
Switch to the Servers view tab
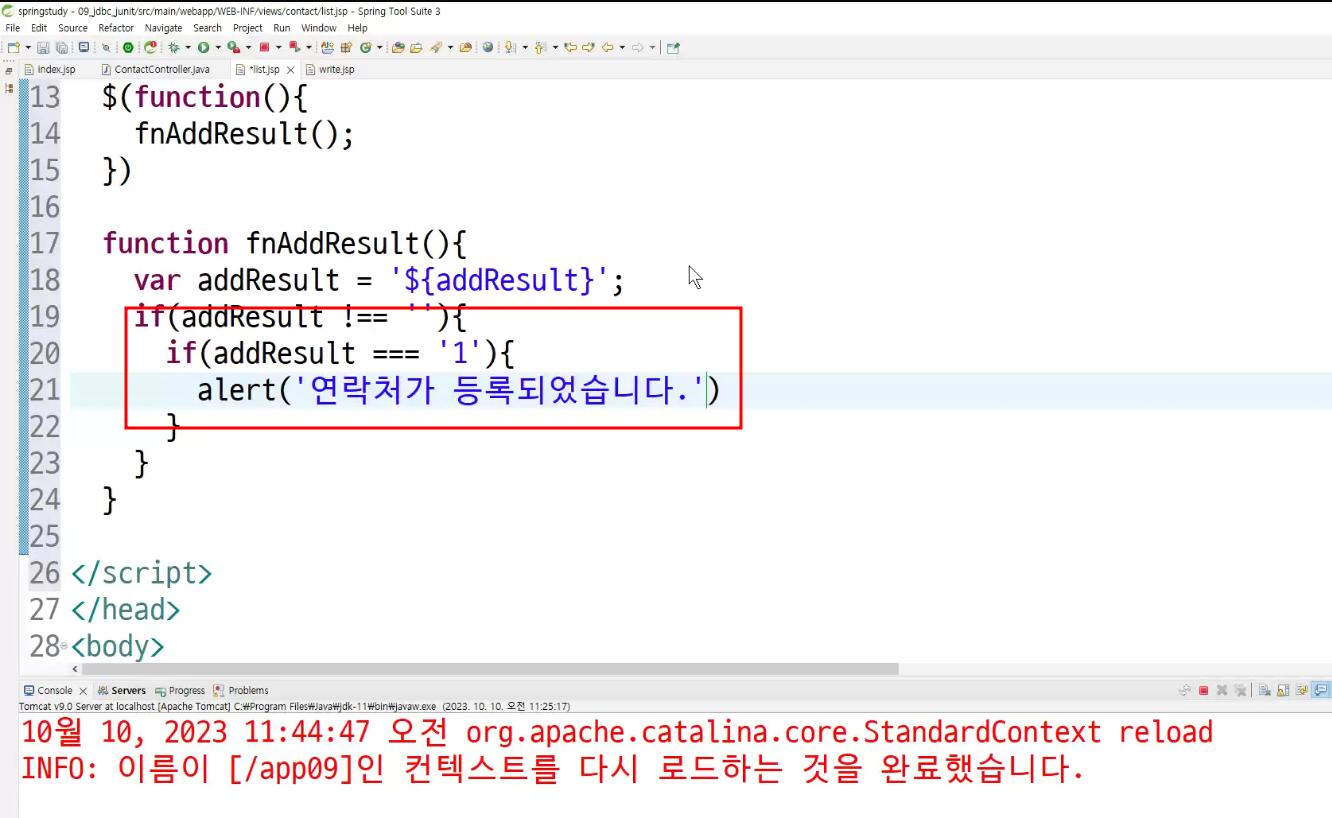point(121,690)
